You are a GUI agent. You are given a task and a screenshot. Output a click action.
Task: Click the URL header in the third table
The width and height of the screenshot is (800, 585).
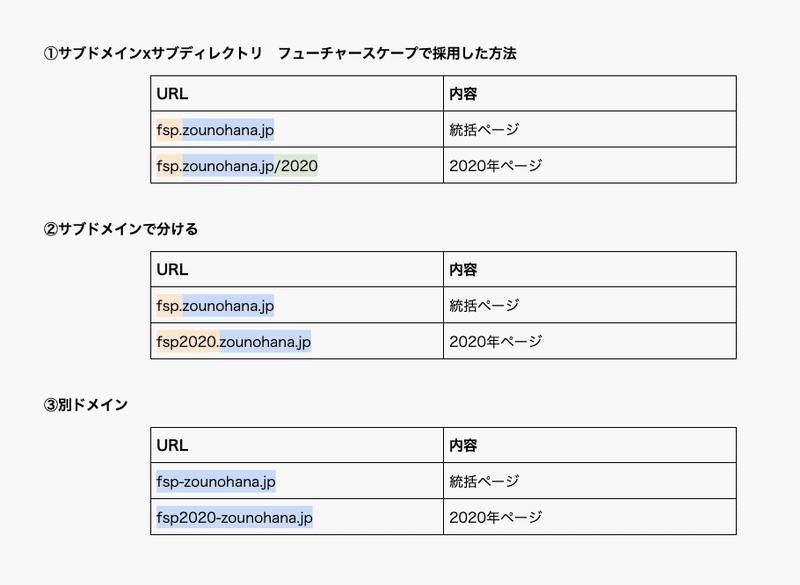(x=172, y=445)
